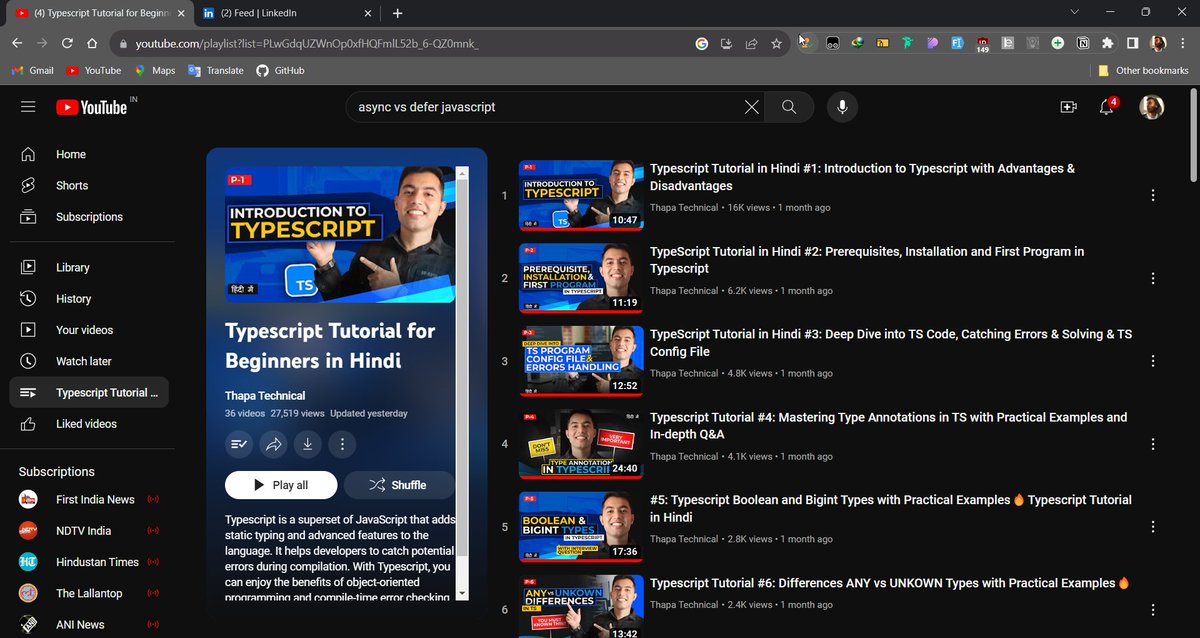Open Other bookmarks folder
This screenshot has height=638, width=1200.
click(1142, 71)
